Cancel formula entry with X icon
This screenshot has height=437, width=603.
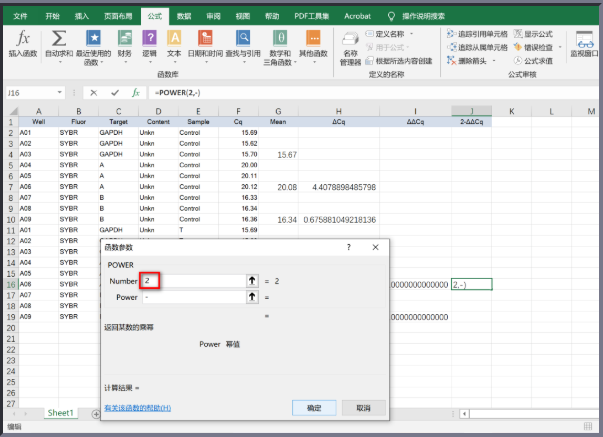[93, 93]
